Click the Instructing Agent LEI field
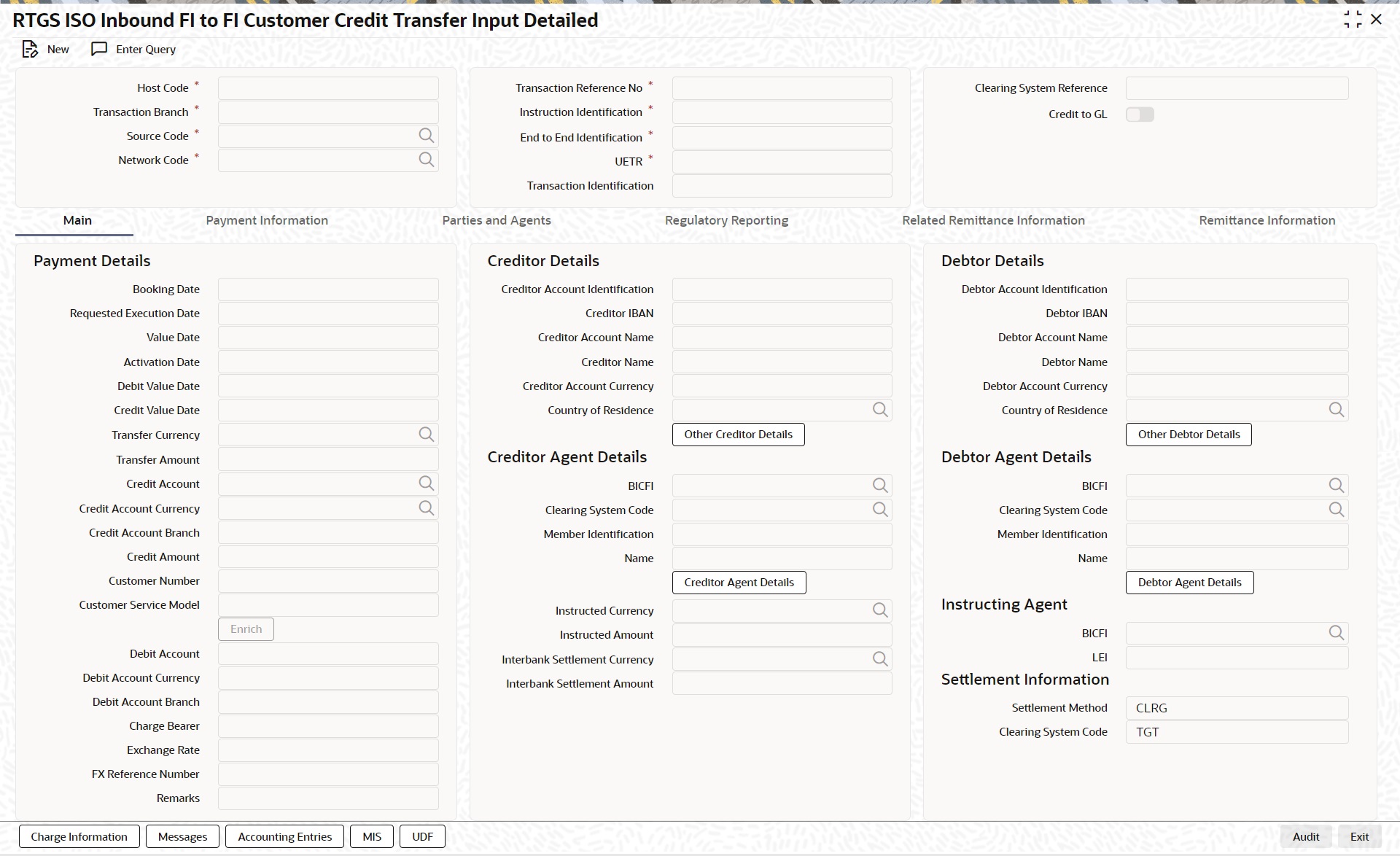This screenshot has height=856, width=1400. point(1237,658)
